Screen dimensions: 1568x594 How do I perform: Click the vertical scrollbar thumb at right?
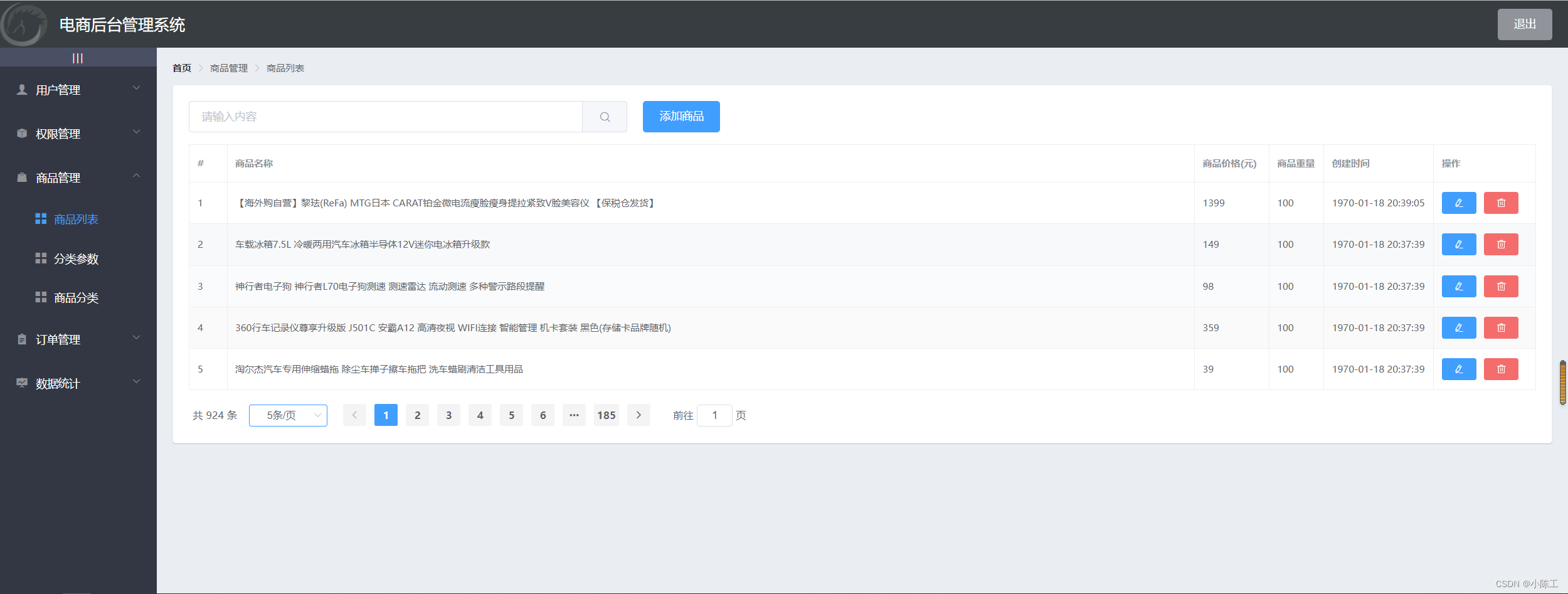click(x=1563, y=383)
